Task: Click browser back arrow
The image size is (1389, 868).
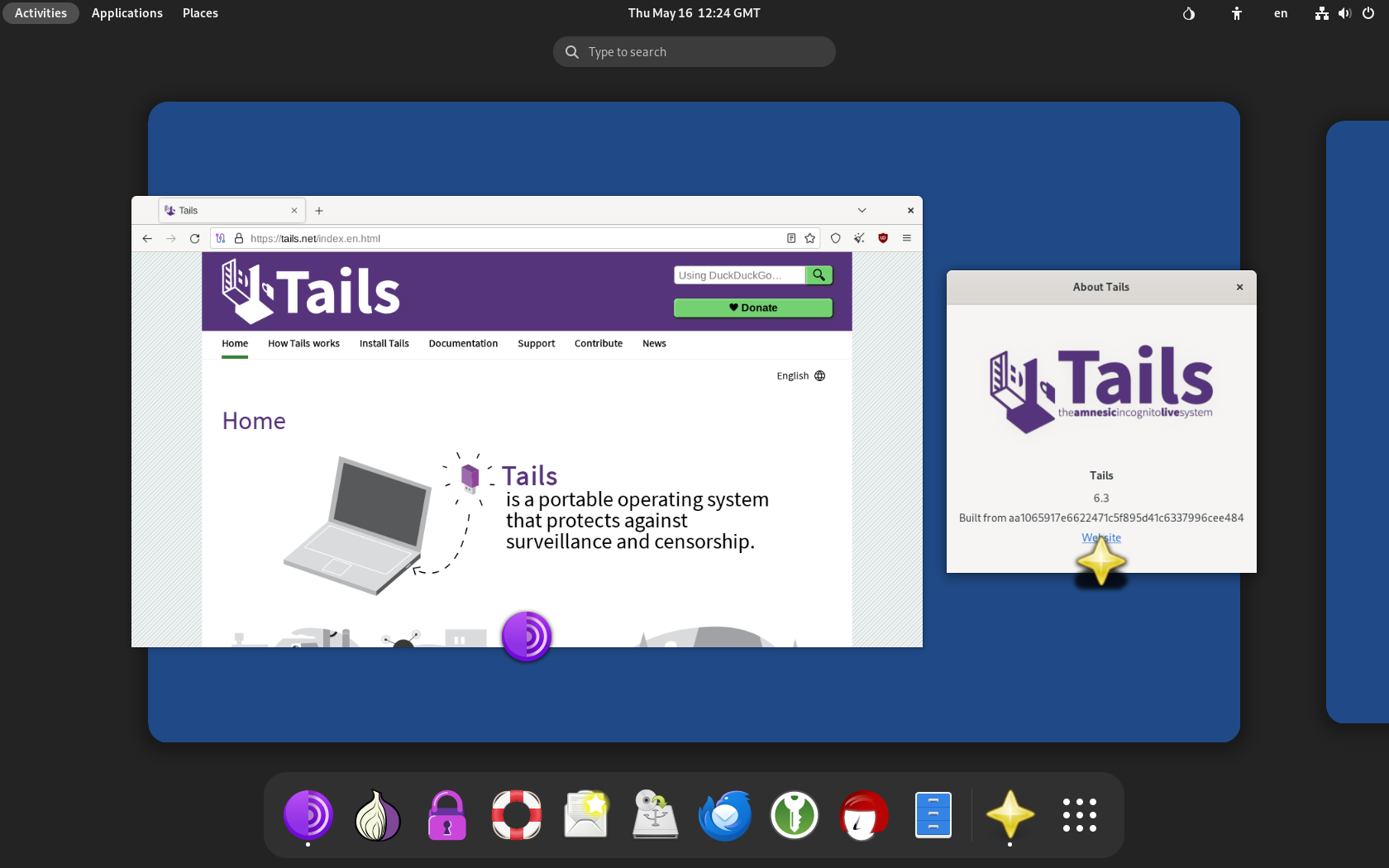Action: point(147,238)
